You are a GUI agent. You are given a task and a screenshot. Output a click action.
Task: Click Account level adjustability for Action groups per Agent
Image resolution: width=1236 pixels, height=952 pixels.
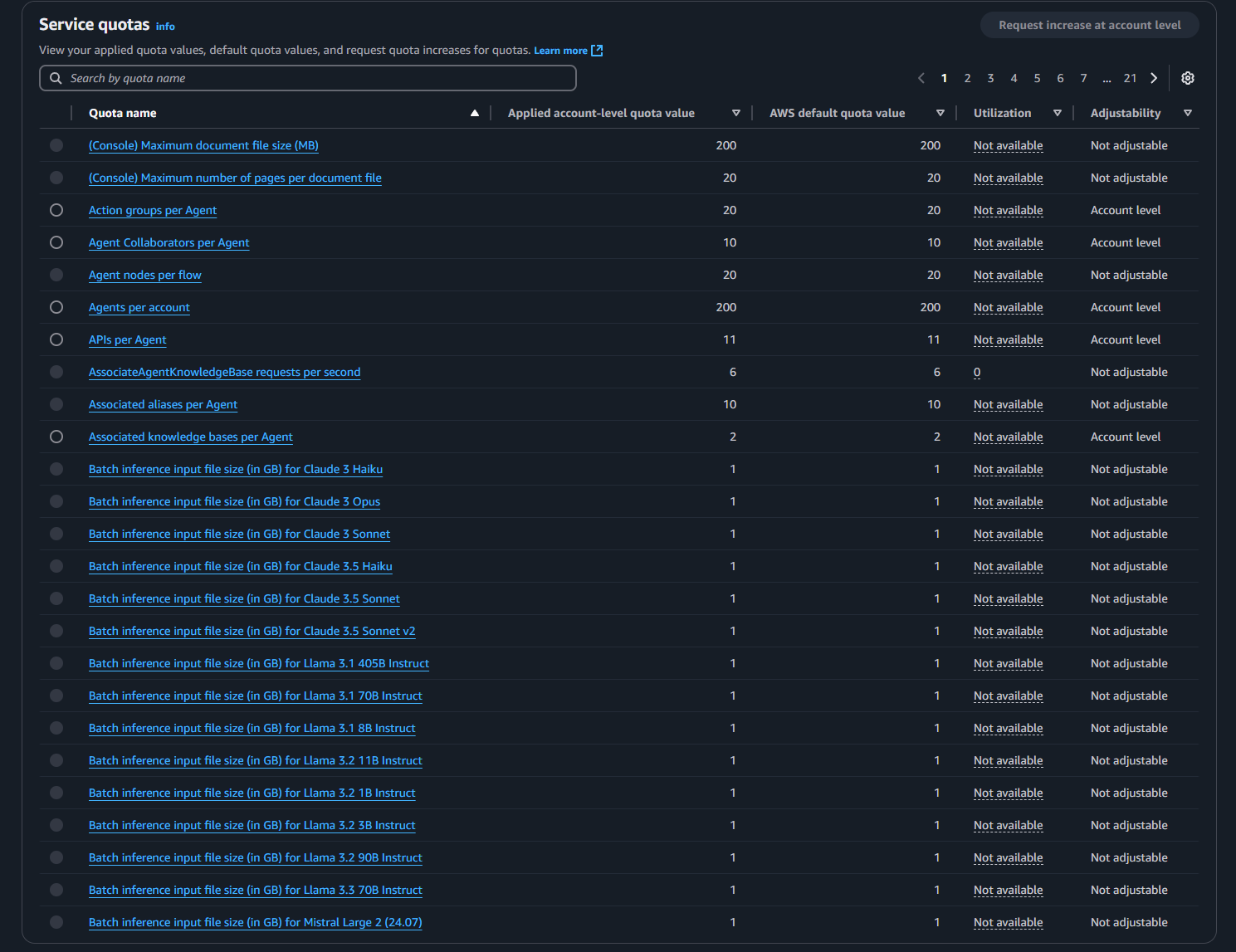pos(1126,210)
